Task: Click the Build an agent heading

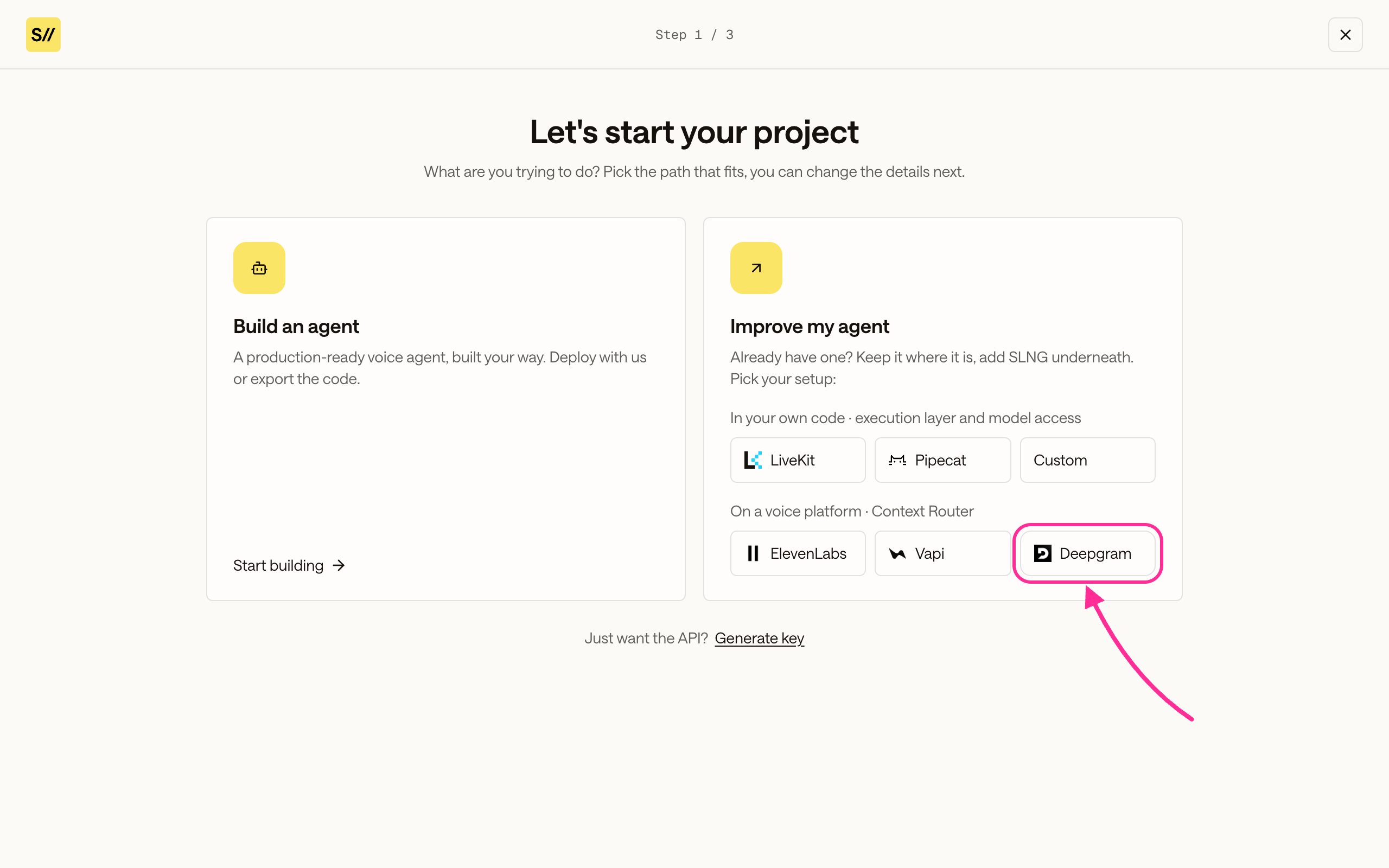Action: click(x=296, y=327)
